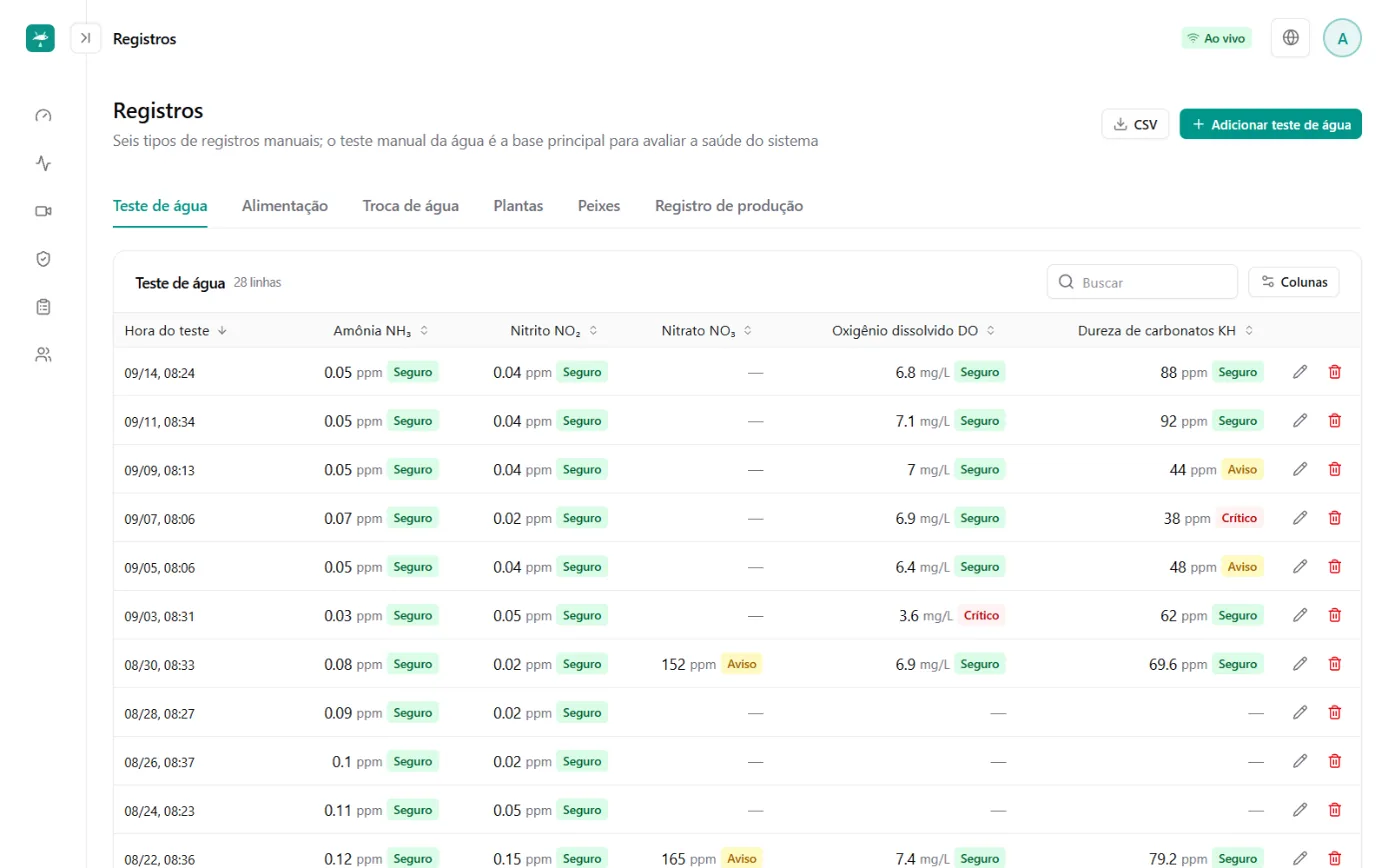Click the globe language icon
This screenshot has height=868, width=1388.
tap(1291, 38)
